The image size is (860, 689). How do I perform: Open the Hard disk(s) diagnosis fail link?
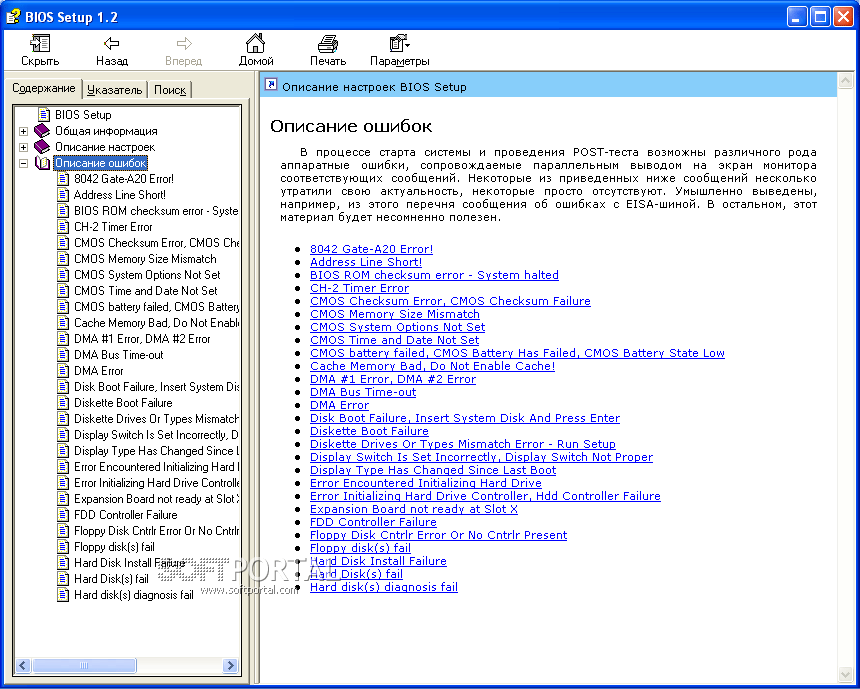coord(384,587)
